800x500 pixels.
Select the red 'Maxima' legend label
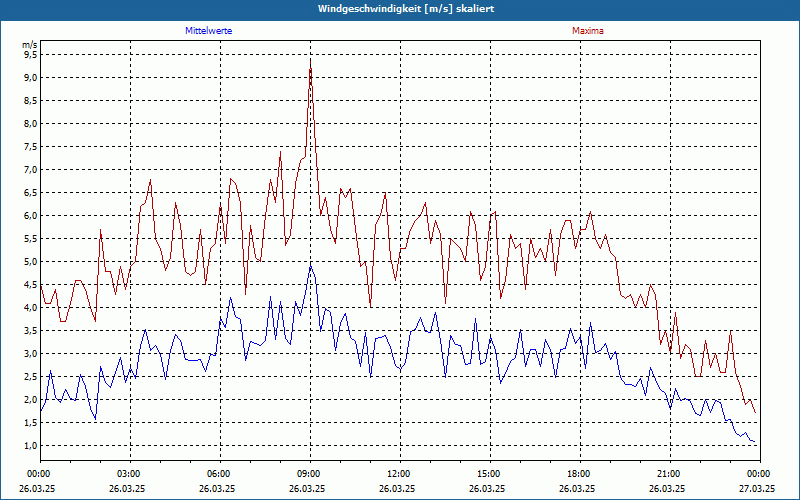tap(588, 31)
